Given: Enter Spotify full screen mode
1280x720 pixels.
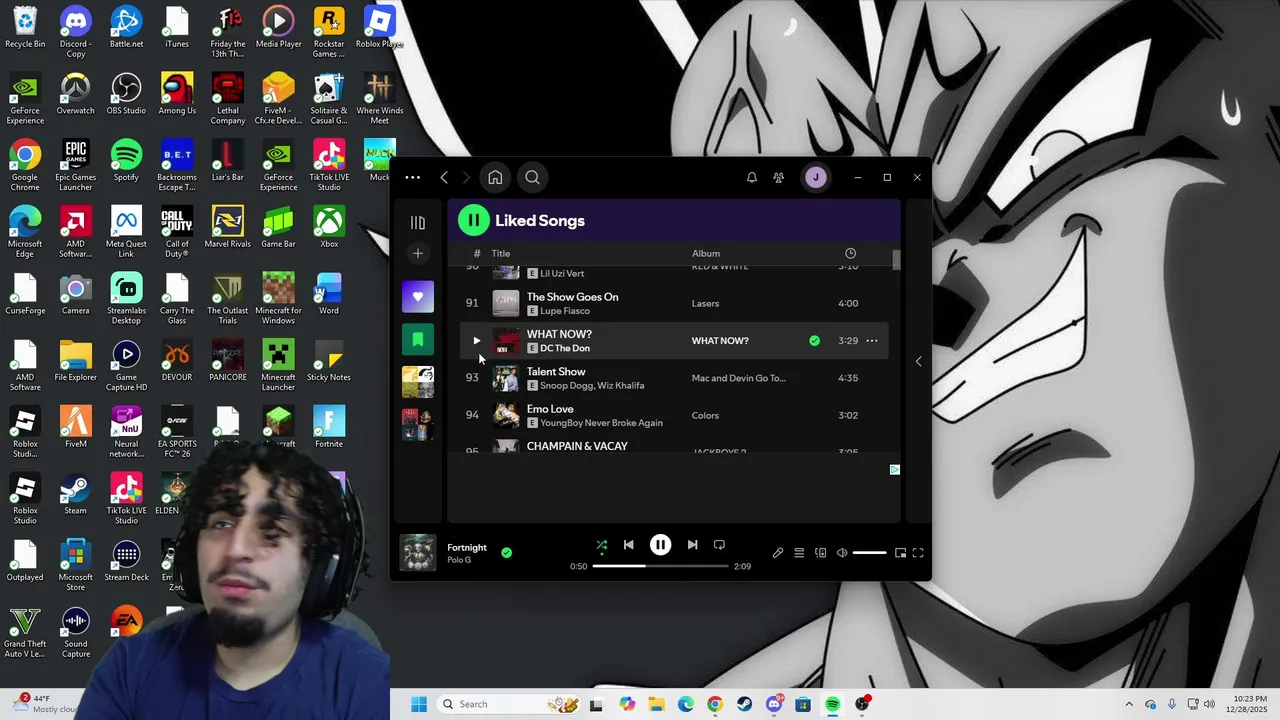Looking at the screenshot, I should pyautogui.click(x=918, y=553).
